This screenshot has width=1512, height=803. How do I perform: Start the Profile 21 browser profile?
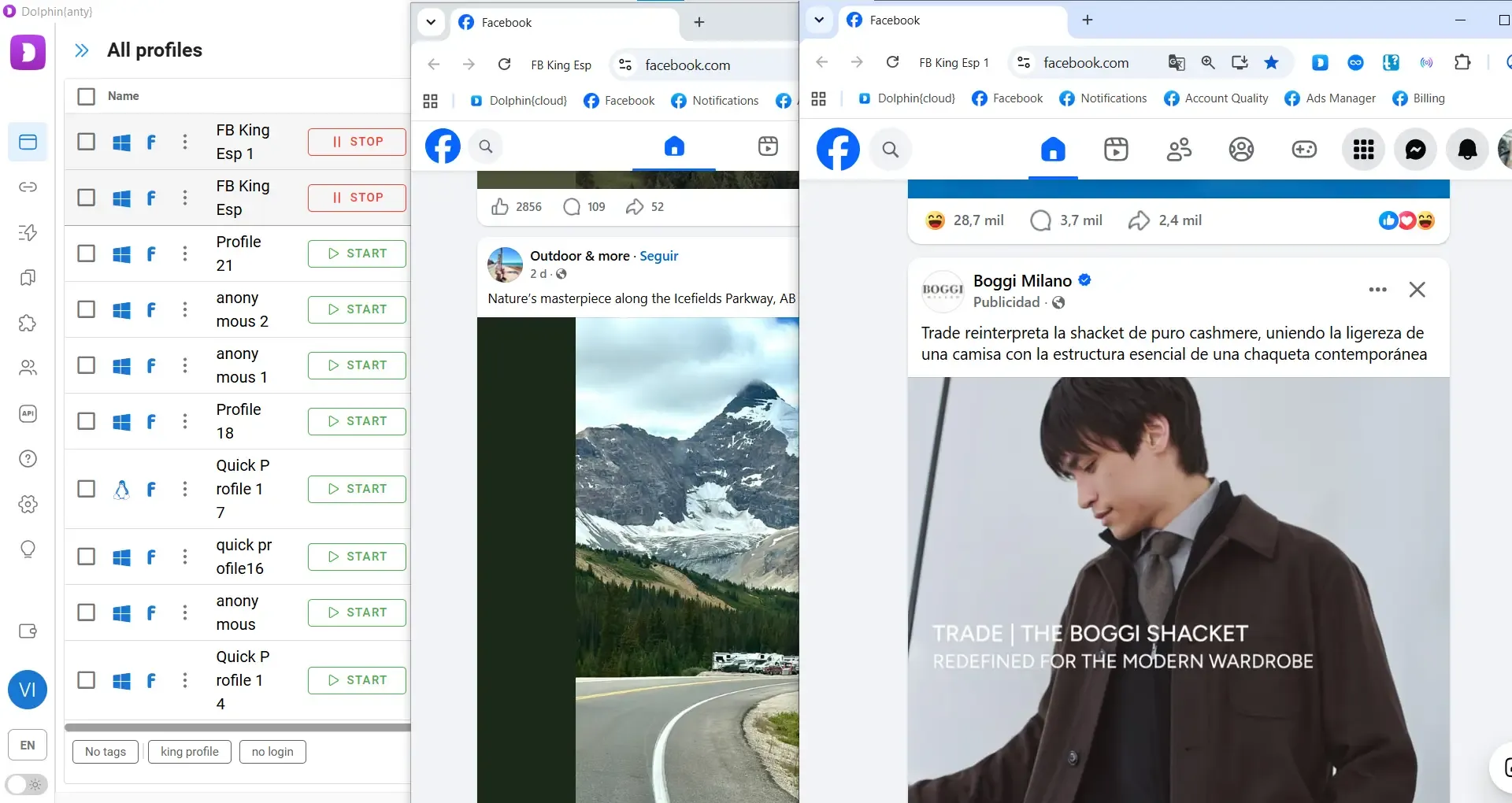357,253
